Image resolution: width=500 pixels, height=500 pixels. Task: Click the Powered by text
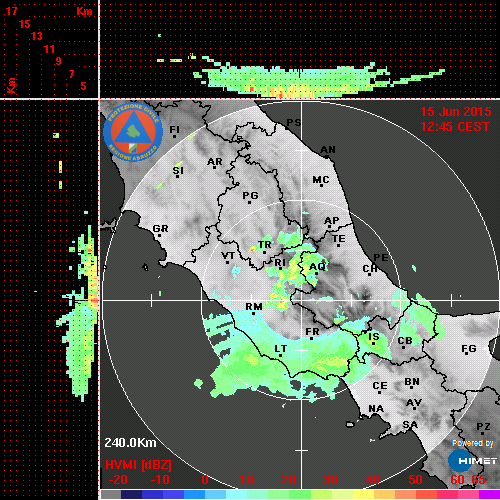tap(472, 443)
